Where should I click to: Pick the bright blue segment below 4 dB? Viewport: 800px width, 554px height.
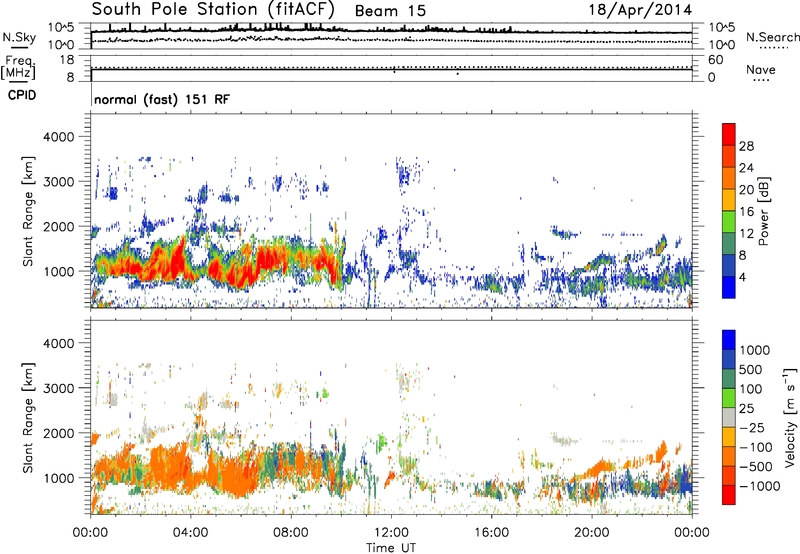(x=729, y=288)
